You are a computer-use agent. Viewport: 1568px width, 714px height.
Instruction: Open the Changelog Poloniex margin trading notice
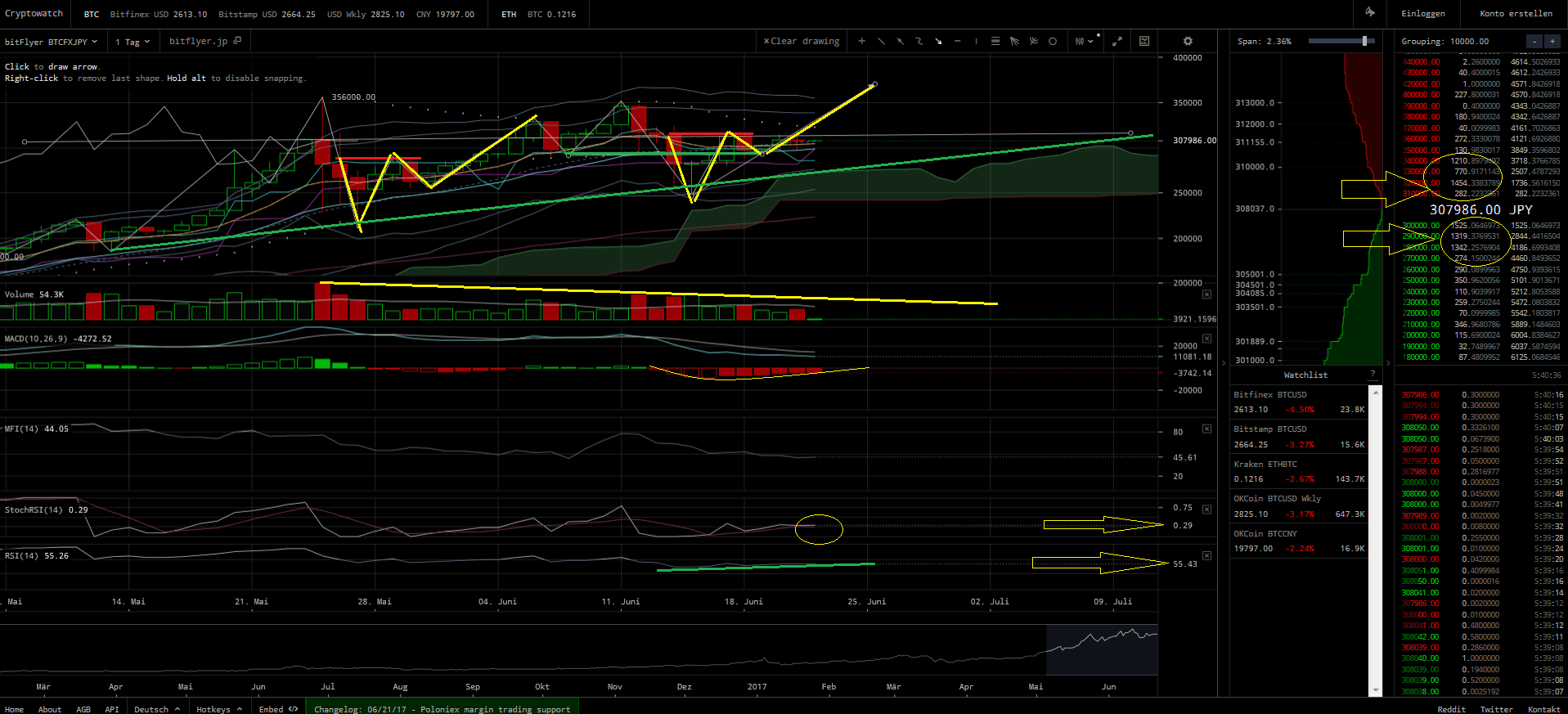(x=442, y=709)
